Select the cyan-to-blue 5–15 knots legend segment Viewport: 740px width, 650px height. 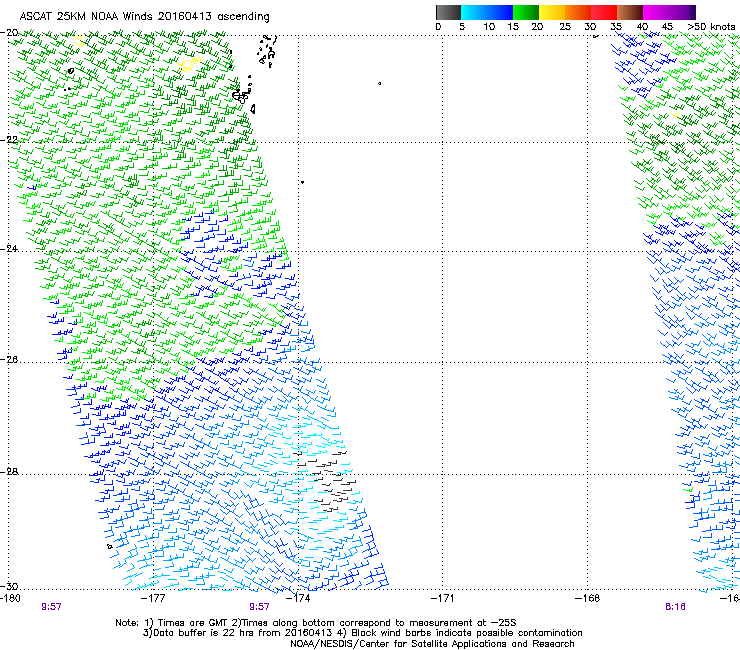tap(487, 12)
